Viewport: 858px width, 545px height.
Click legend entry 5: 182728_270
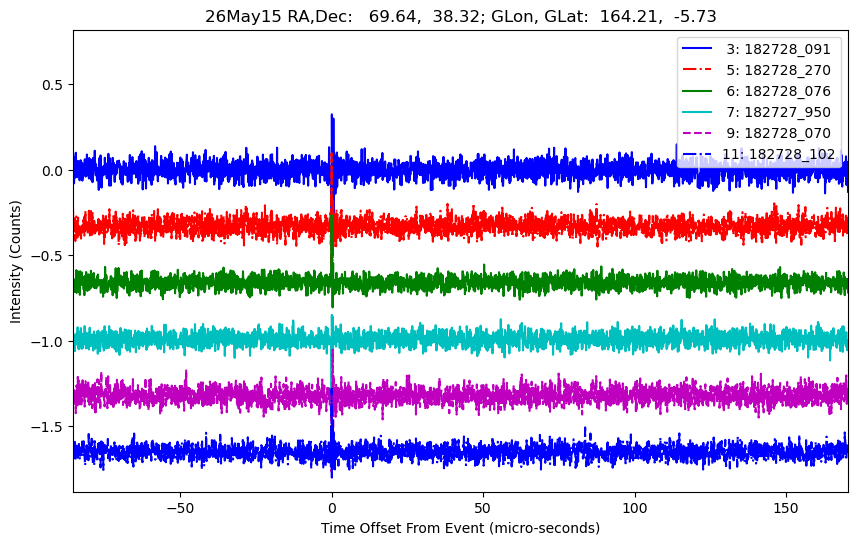[x=756, y=70]
